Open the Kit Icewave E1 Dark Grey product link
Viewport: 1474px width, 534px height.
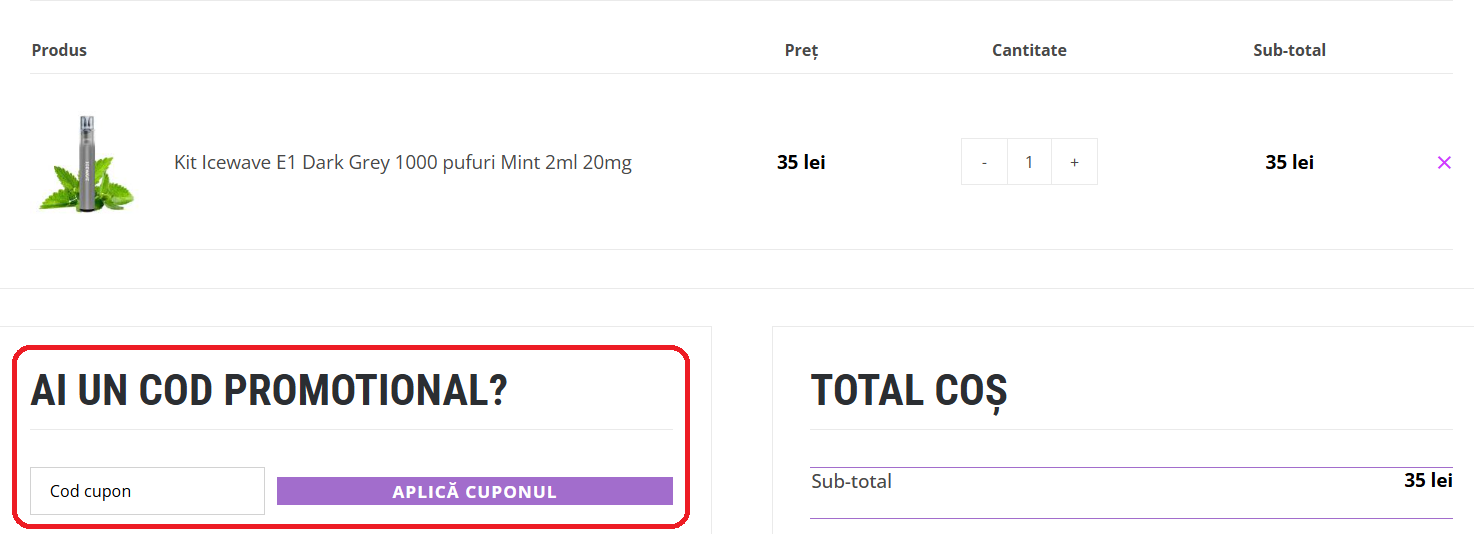click(402, 162)
